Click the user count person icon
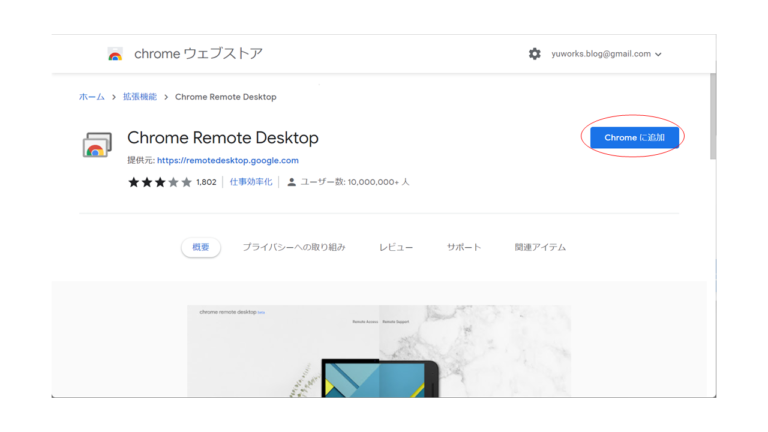Image resolution: width=768 pixels, height=432 pixels. point(292,182)
